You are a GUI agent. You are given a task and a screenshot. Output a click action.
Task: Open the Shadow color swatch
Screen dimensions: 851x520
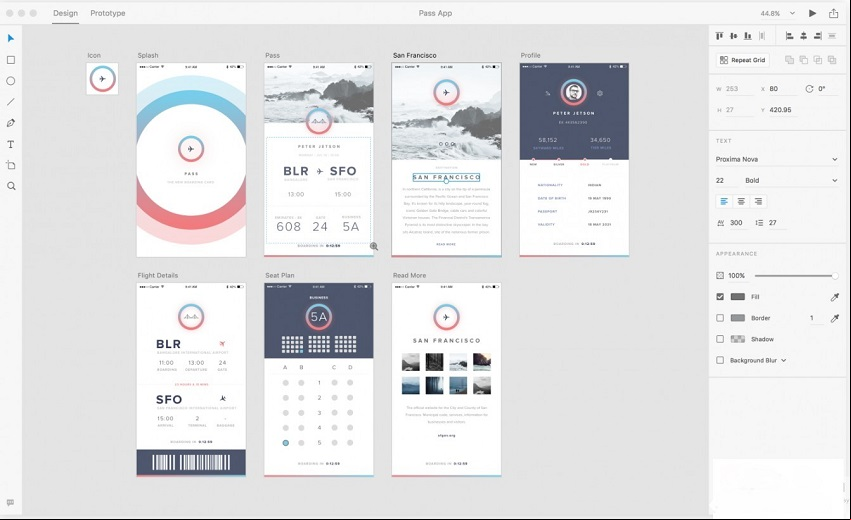[738, 339]
